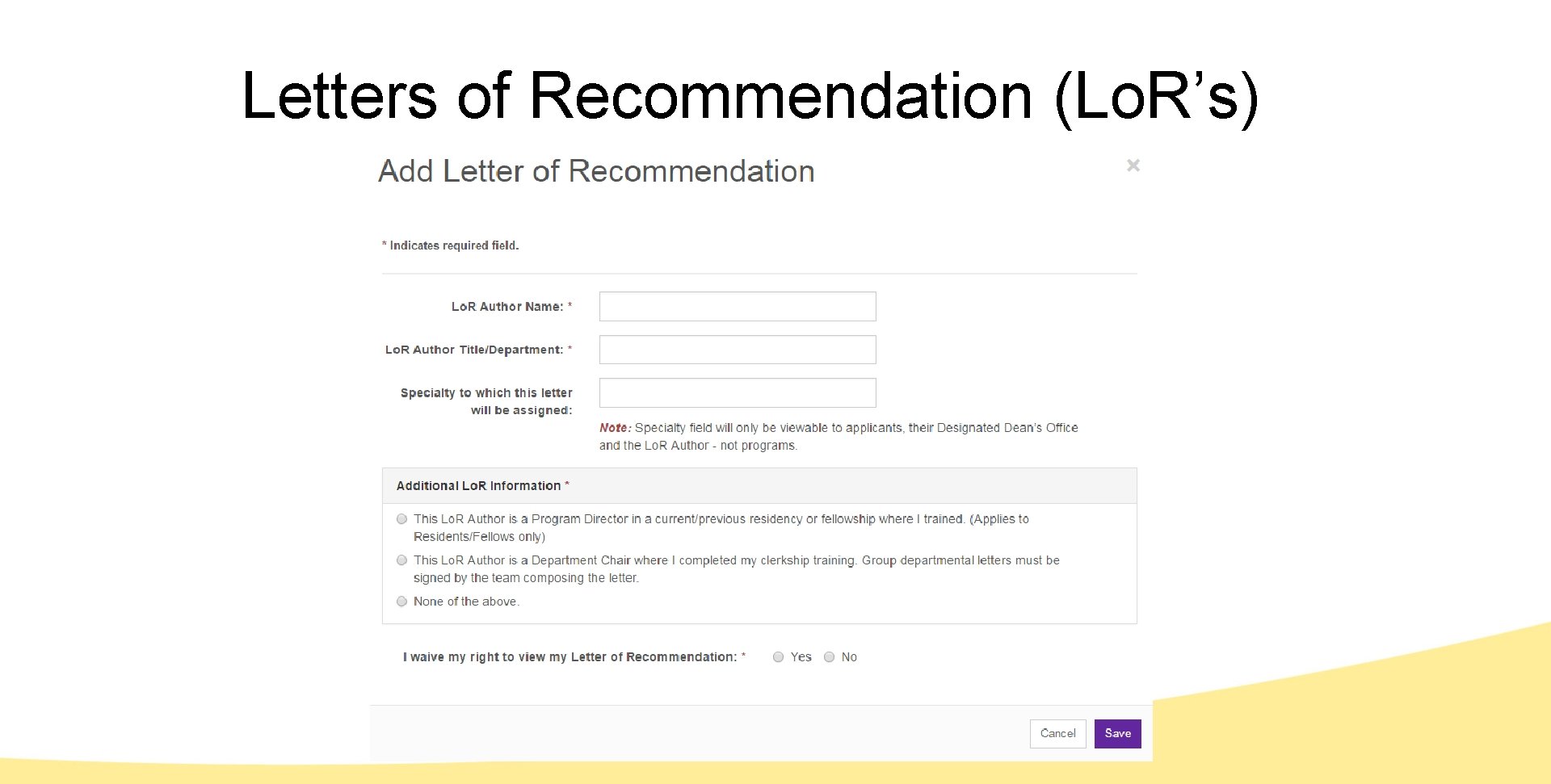Click the Cancel button
The image size is (1551, 784).
pyautogui.click(x=1057, y=734)
